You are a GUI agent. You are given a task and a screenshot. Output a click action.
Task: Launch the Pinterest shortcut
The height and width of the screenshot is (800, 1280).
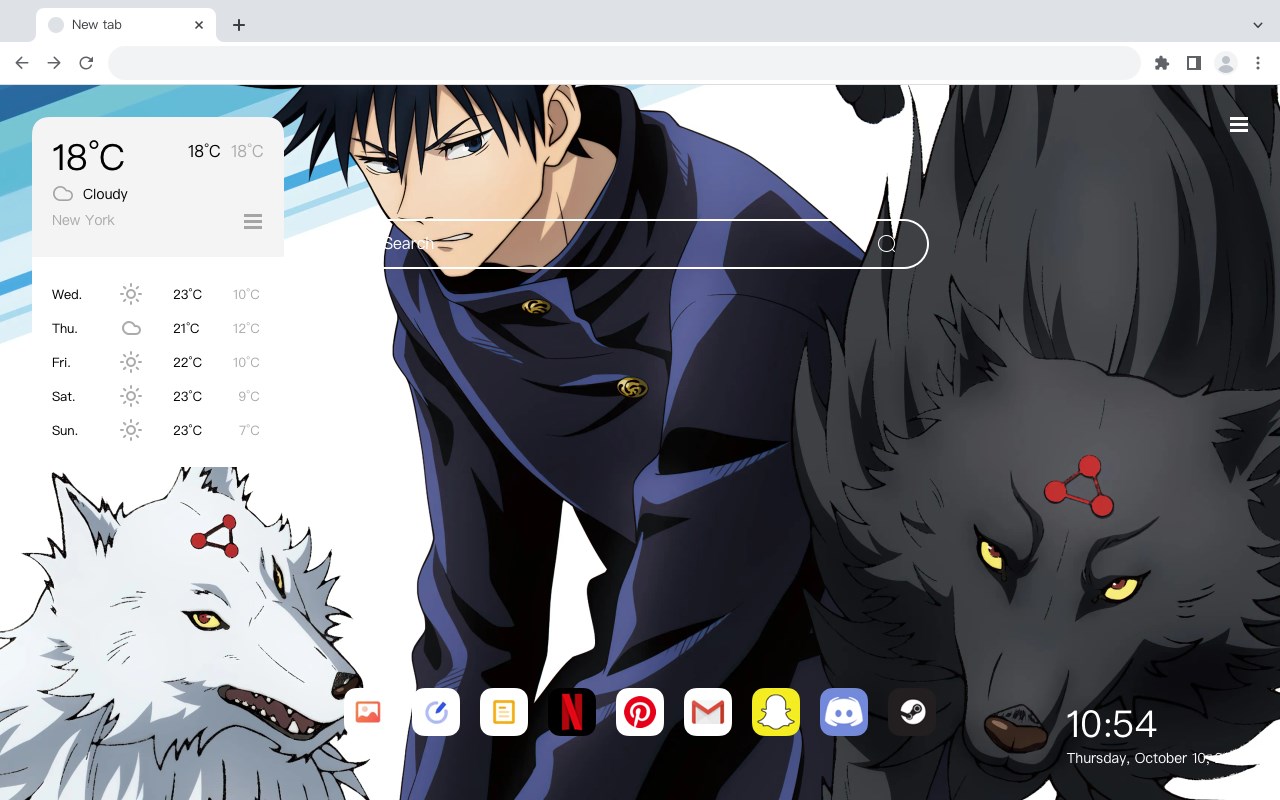coord(640,712)
